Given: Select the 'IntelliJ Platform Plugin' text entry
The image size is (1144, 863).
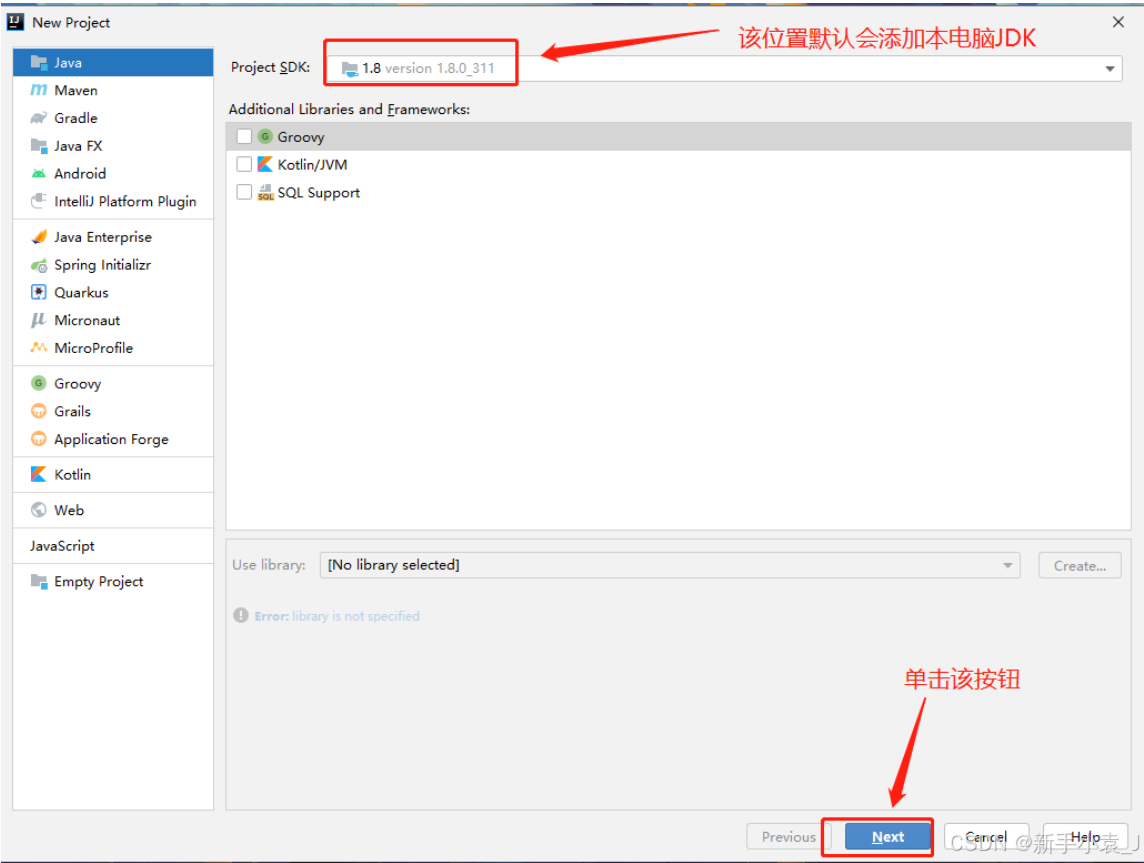Looking at the screenshot, I should [x=125, y=201].
